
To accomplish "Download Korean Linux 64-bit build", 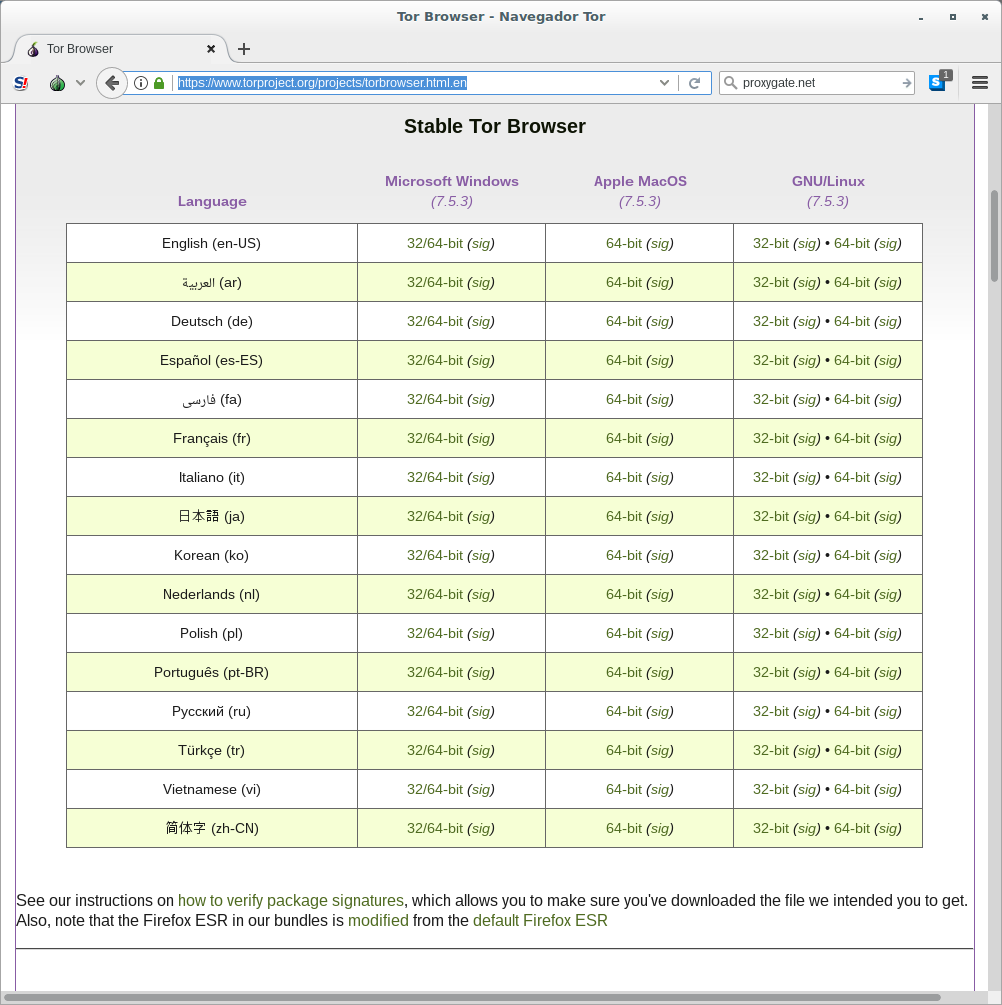I will click(852, 556).
